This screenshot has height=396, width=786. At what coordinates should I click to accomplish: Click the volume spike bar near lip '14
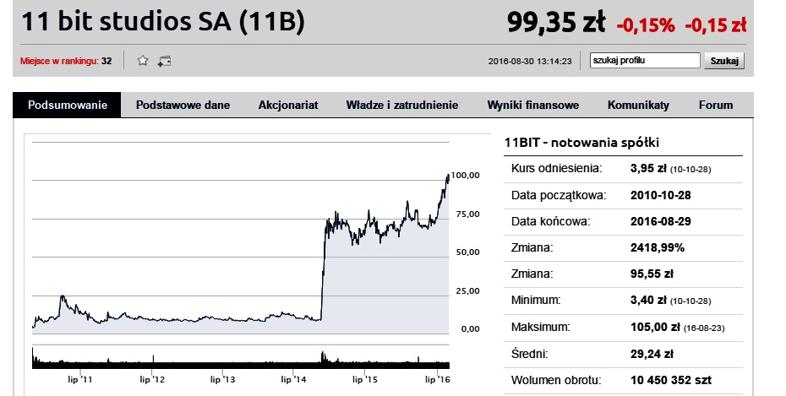pyautogui.click(x=323, y=357)
